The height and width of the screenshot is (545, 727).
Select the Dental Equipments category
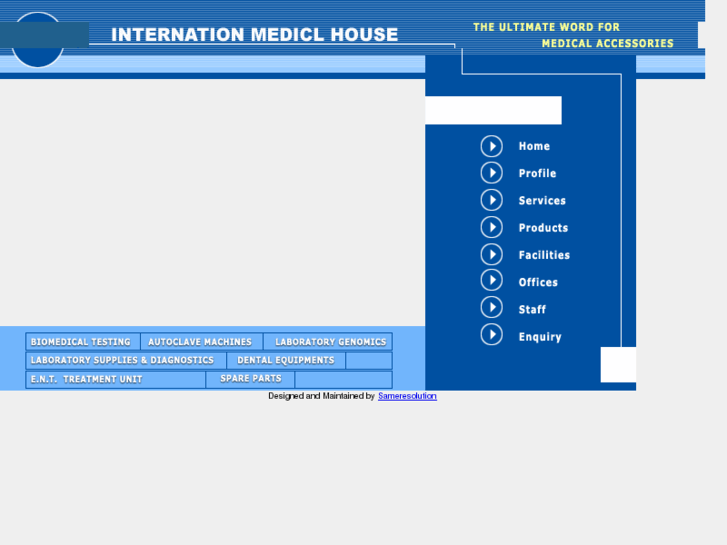point(286,360)
